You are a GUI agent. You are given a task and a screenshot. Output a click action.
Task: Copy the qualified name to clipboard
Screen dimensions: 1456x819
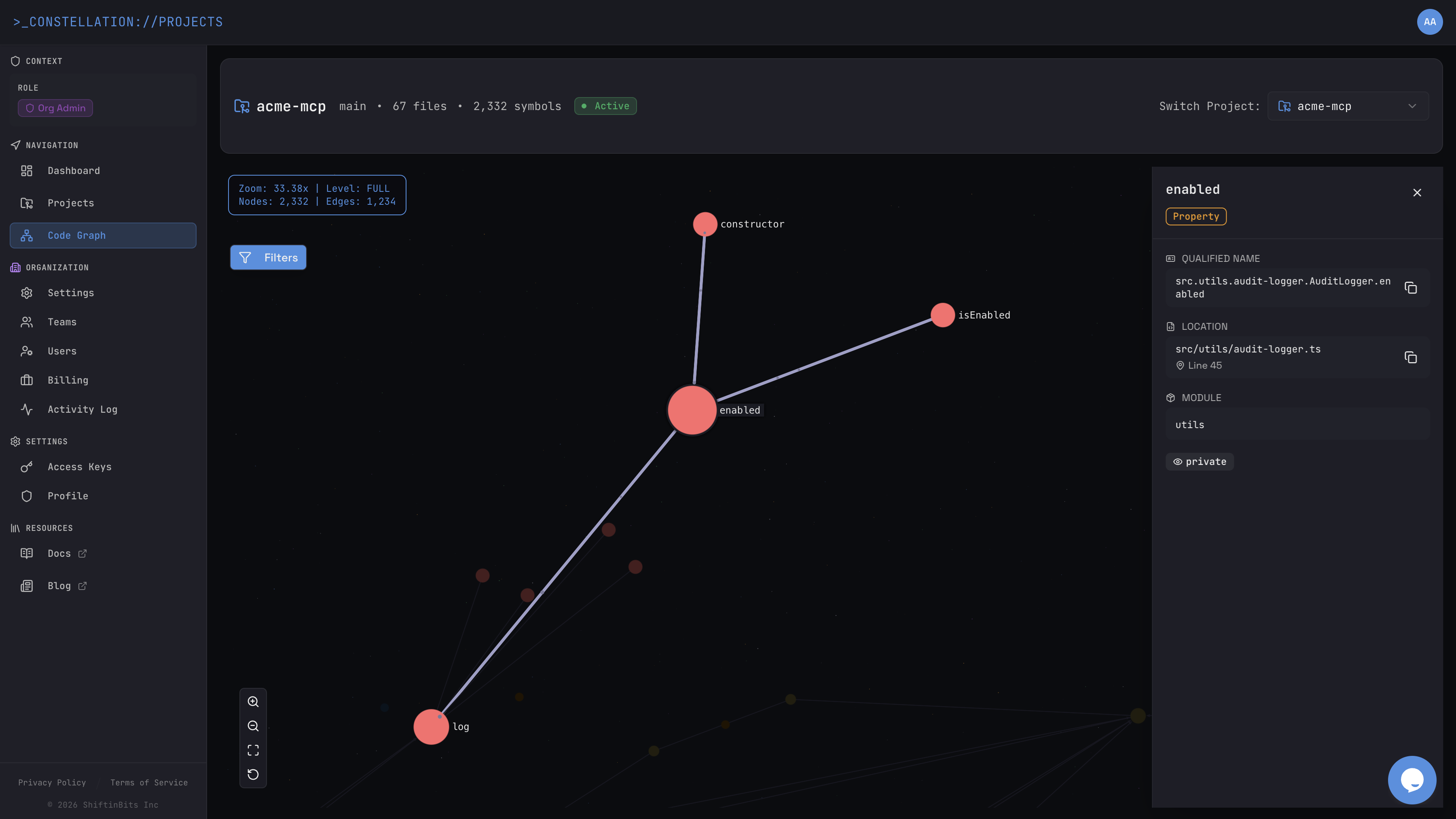coord(1410,288)
